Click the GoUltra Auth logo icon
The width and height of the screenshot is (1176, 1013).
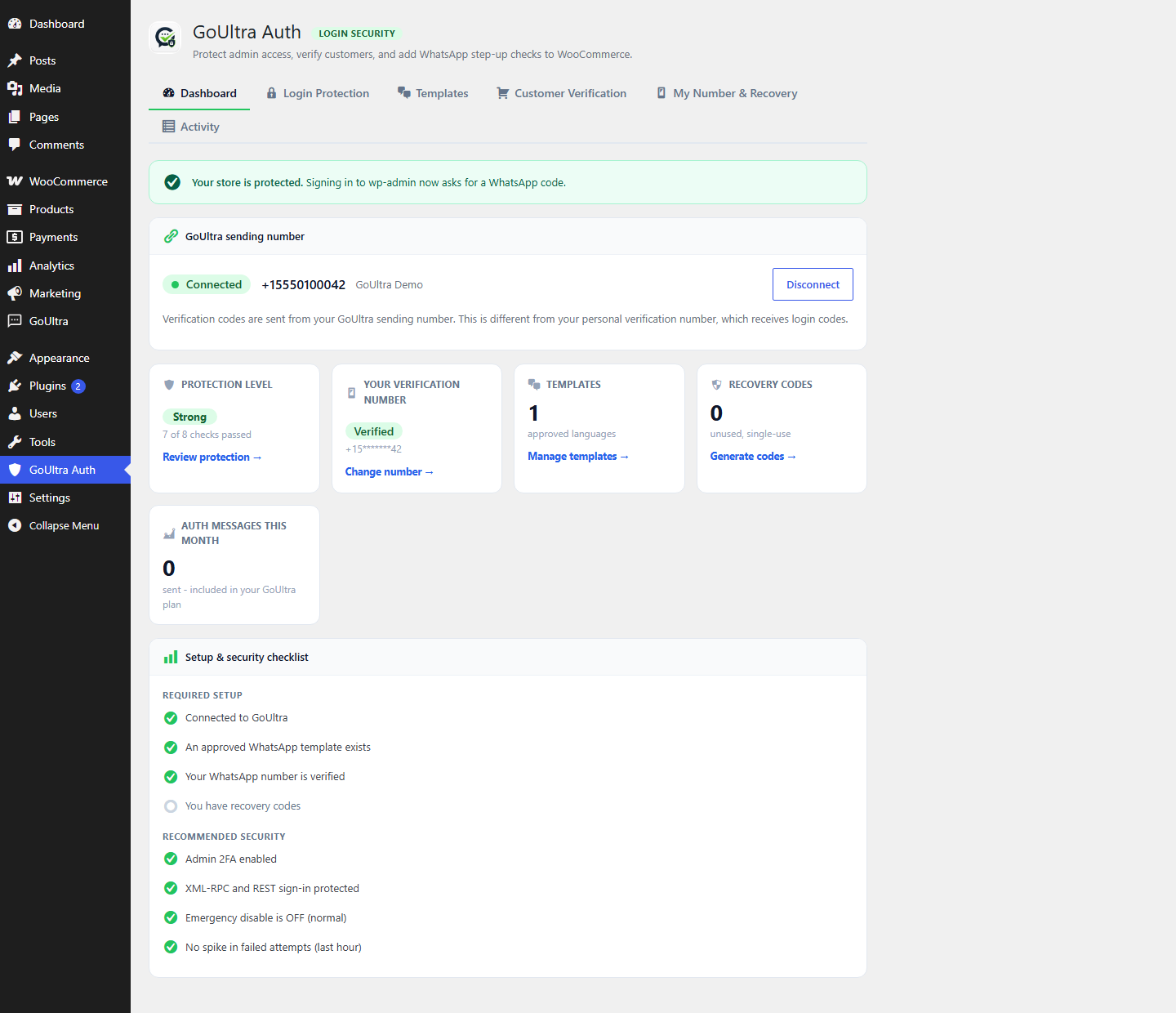(x=166, y=38)
